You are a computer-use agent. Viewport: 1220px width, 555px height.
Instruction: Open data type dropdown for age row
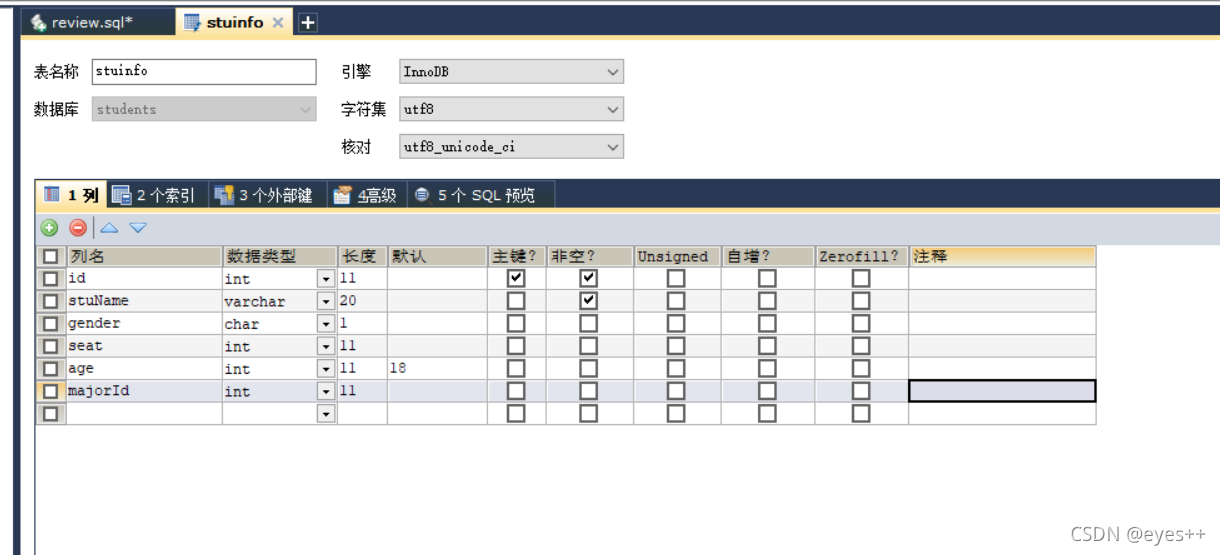(326, 369)
